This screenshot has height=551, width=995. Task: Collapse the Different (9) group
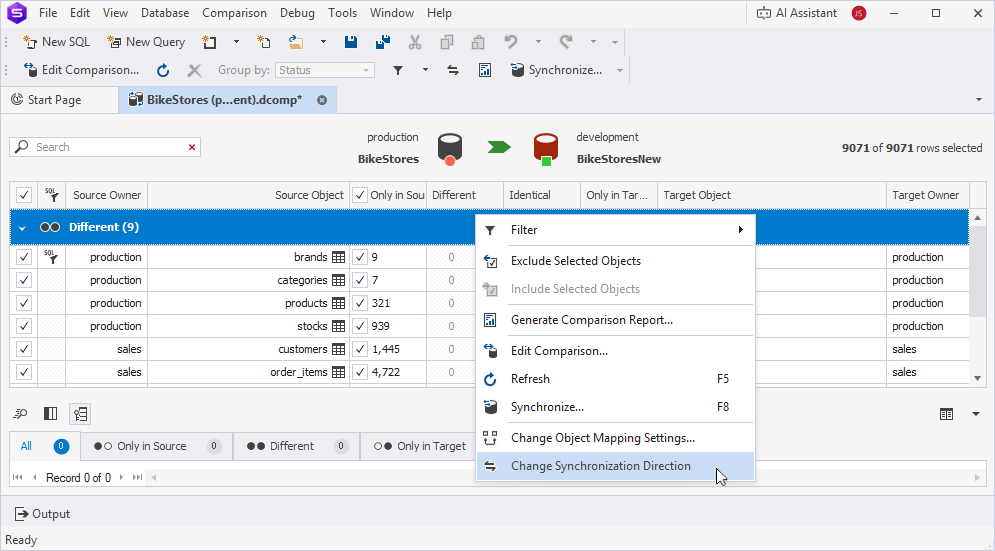pos(22,228)
